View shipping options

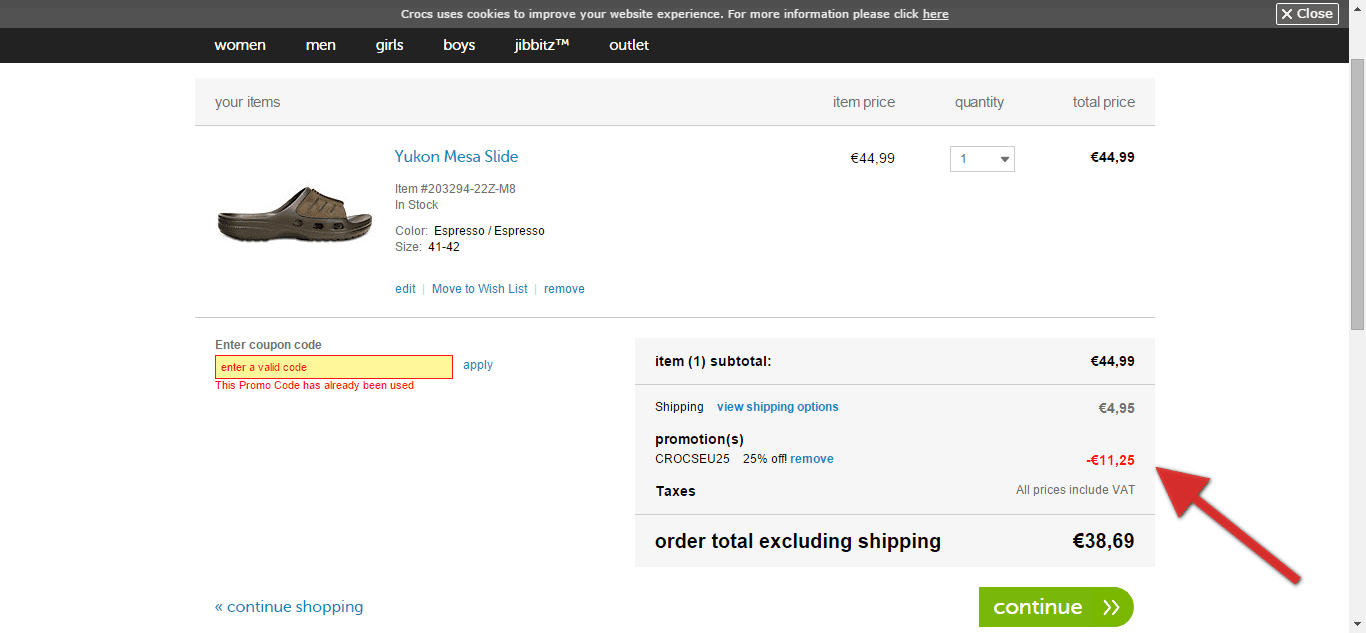click(x=778, y=407)
